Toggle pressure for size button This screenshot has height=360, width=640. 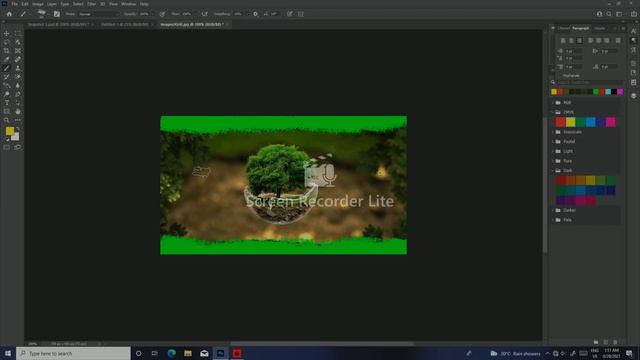(x=290, y=14)
